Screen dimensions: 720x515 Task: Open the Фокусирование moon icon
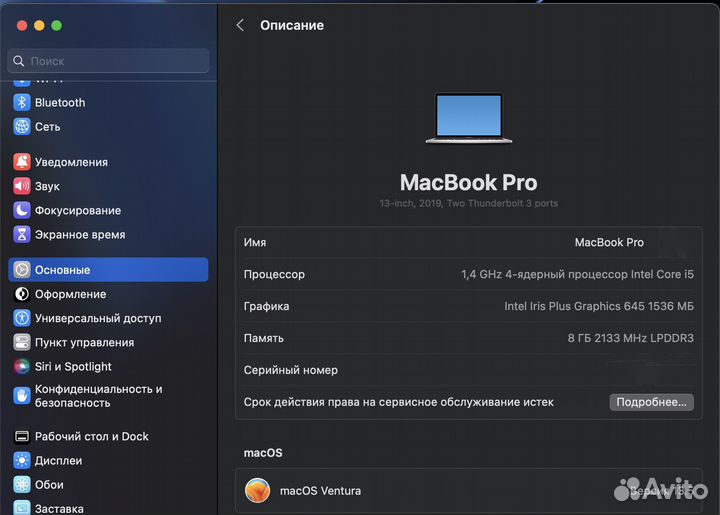coord(22,210)
